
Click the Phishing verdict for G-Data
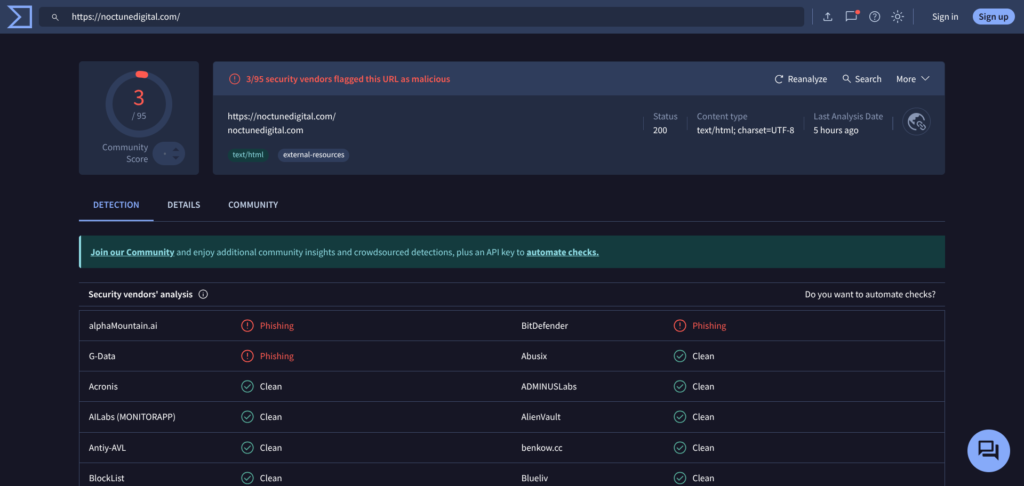pyautogui.click(x=277, y=356)
